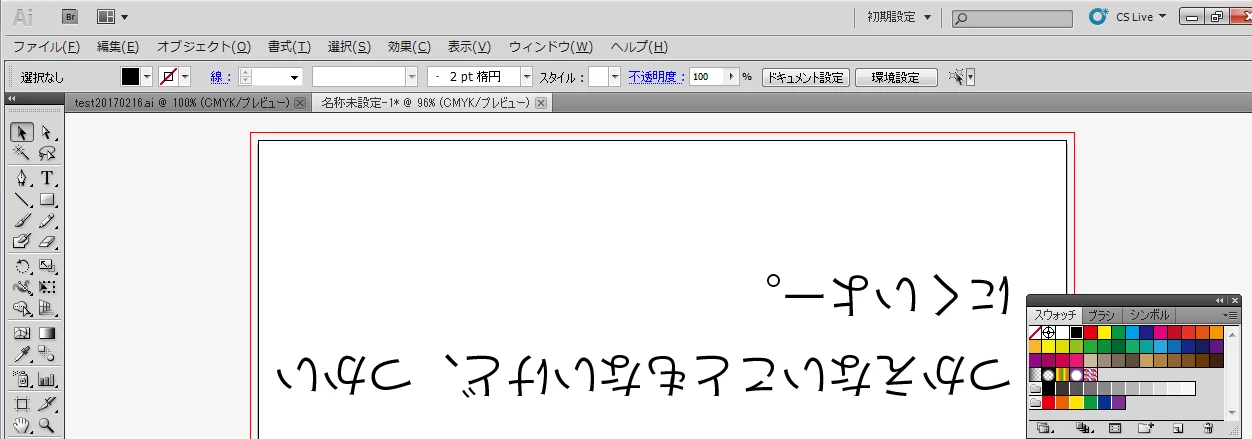The width and height of the screenshot is (1252, 439).
Task: Select the Direct Selection tool (white arrow)
Action: click(46, 132)
